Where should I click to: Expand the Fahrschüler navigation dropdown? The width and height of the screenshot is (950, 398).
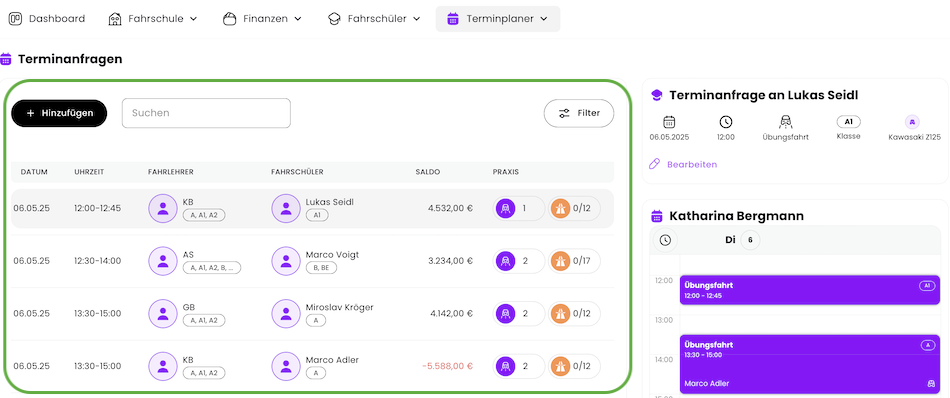(x=374, y=19)
